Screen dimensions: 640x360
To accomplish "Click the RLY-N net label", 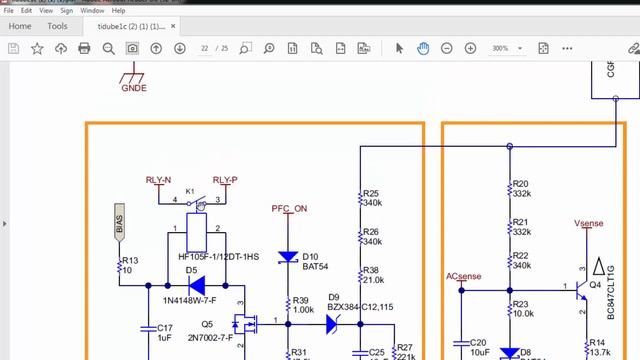I will pyautogui.click(x=158, y=180).
